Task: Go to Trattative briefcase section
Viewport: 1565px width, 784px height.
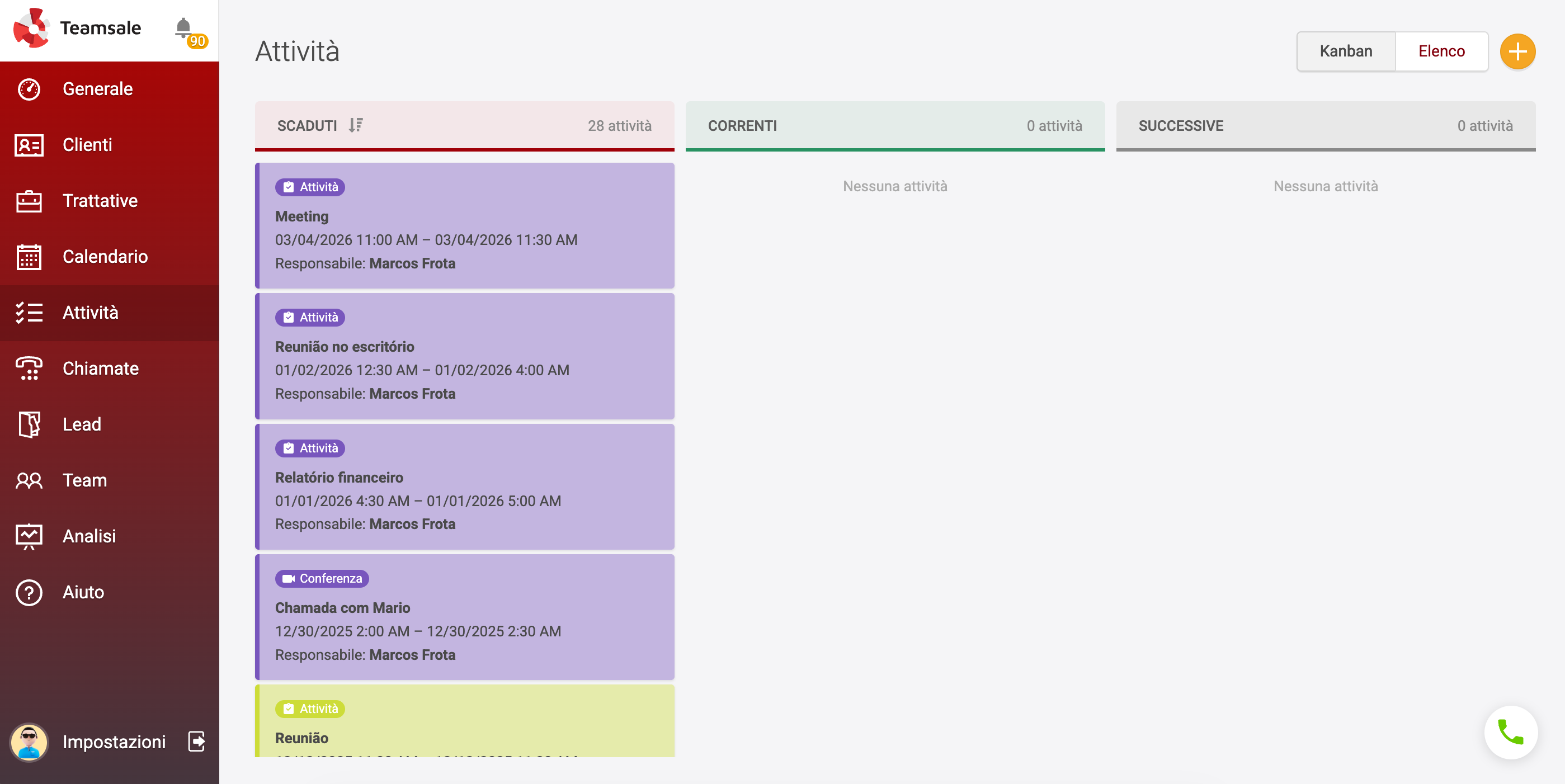Action: coord(100,201)
